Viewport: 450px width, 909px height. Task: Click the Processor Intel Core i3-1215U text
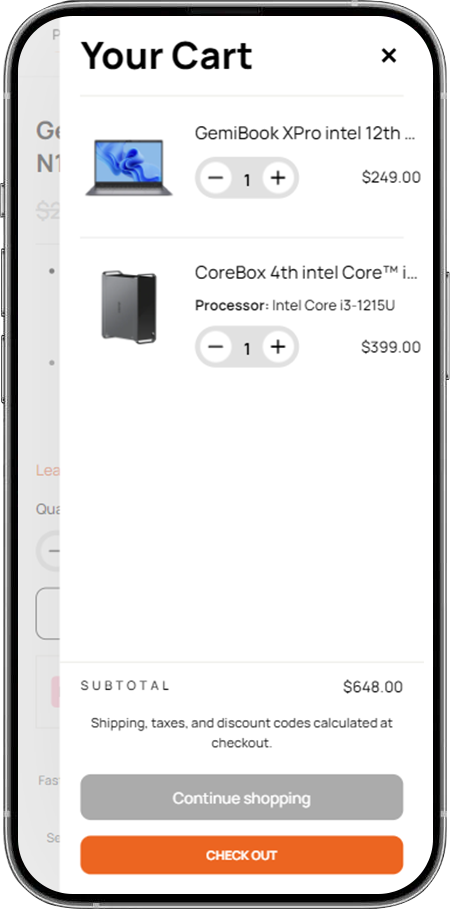point(295,306)
